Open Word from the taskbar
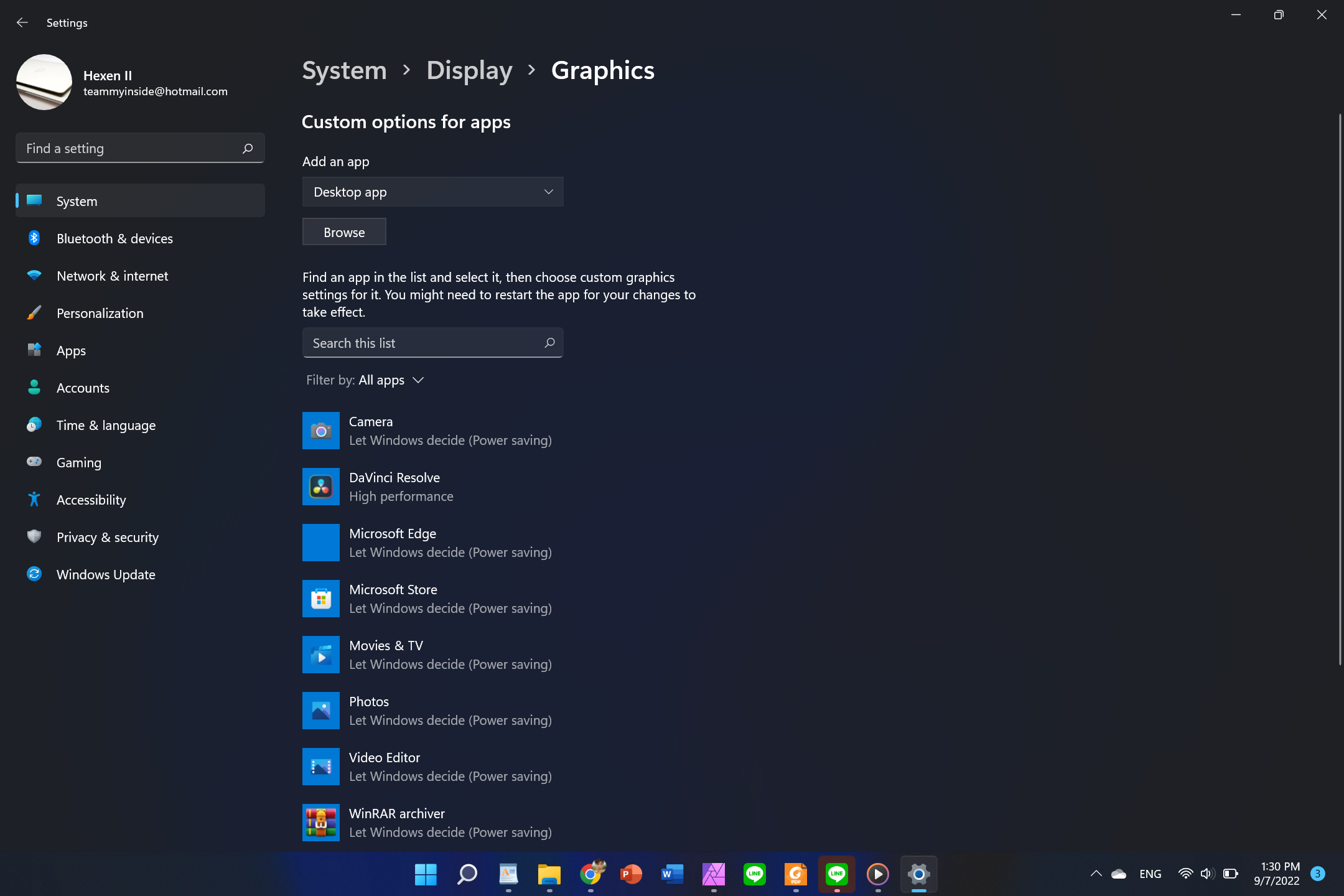 click(672, 874)
